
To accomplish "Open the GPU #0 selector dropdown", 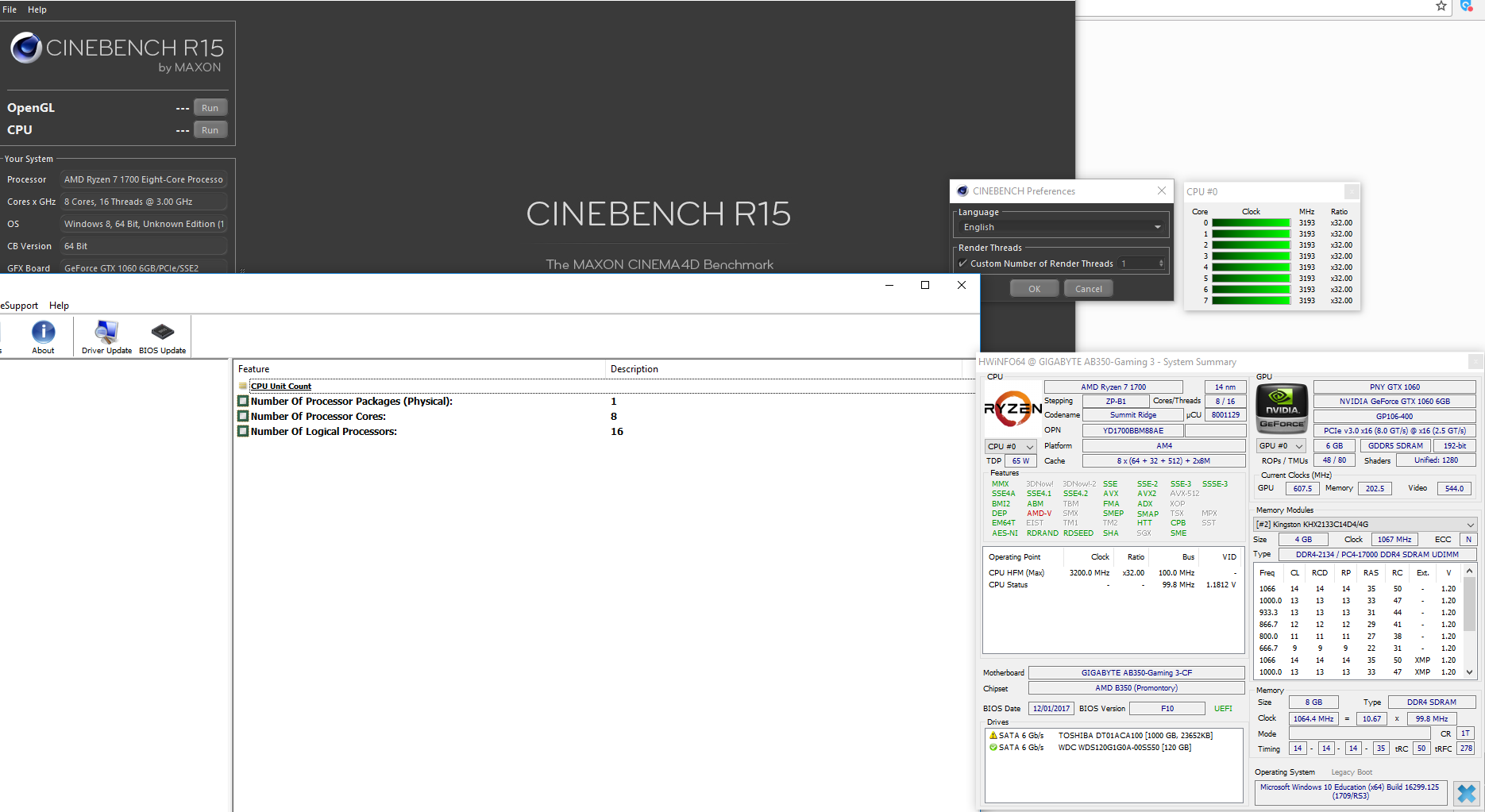I will tap(1282, 446).
